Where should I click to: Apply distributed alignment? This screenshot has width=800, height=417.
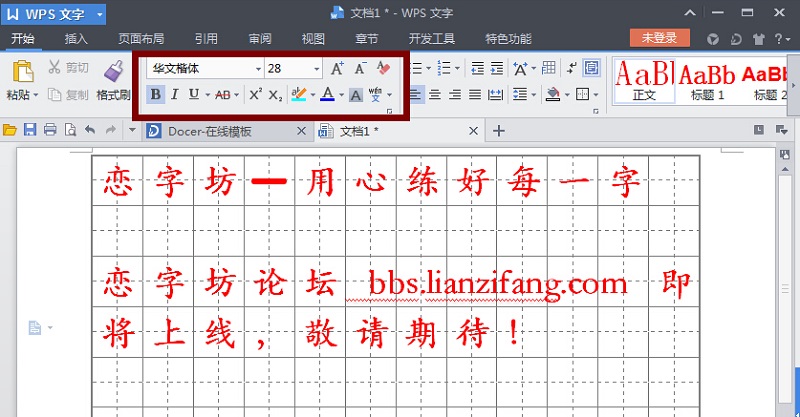tap(495, 95)
